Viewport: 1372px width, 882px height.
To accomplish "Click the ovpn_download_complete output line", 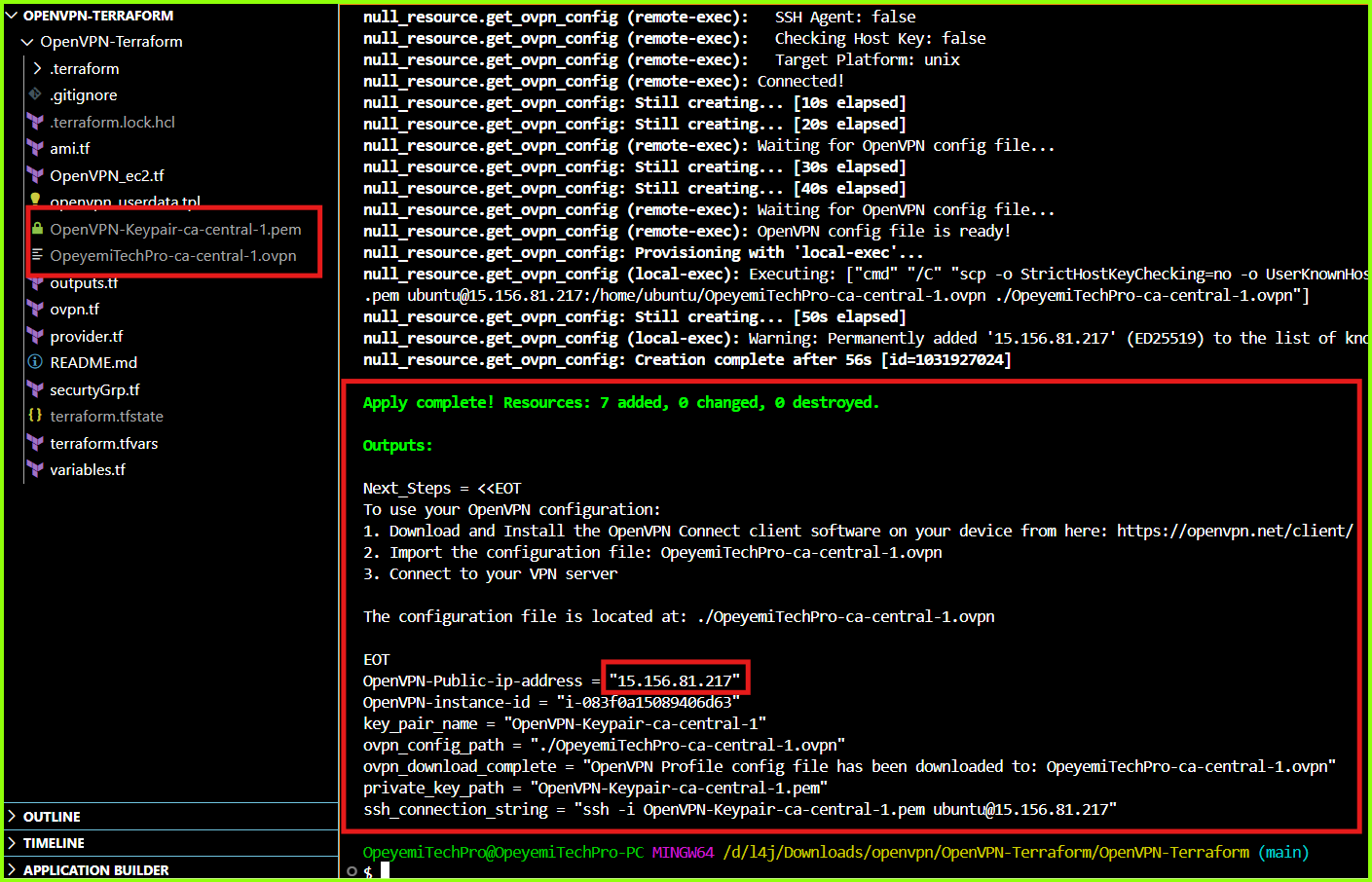I will [x=849, y=766].
